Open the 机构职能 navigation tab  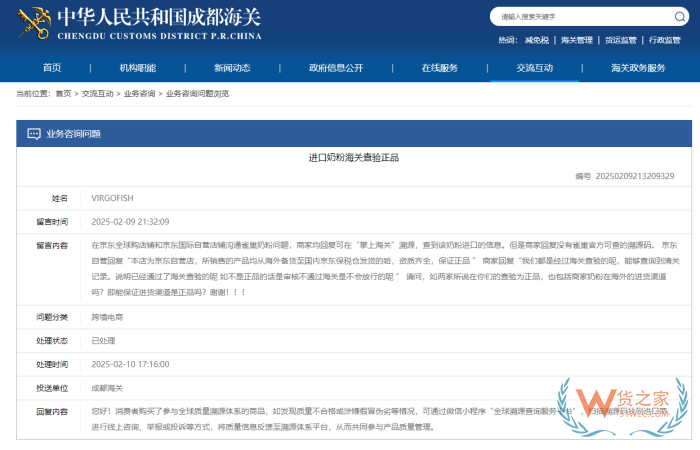138,68
